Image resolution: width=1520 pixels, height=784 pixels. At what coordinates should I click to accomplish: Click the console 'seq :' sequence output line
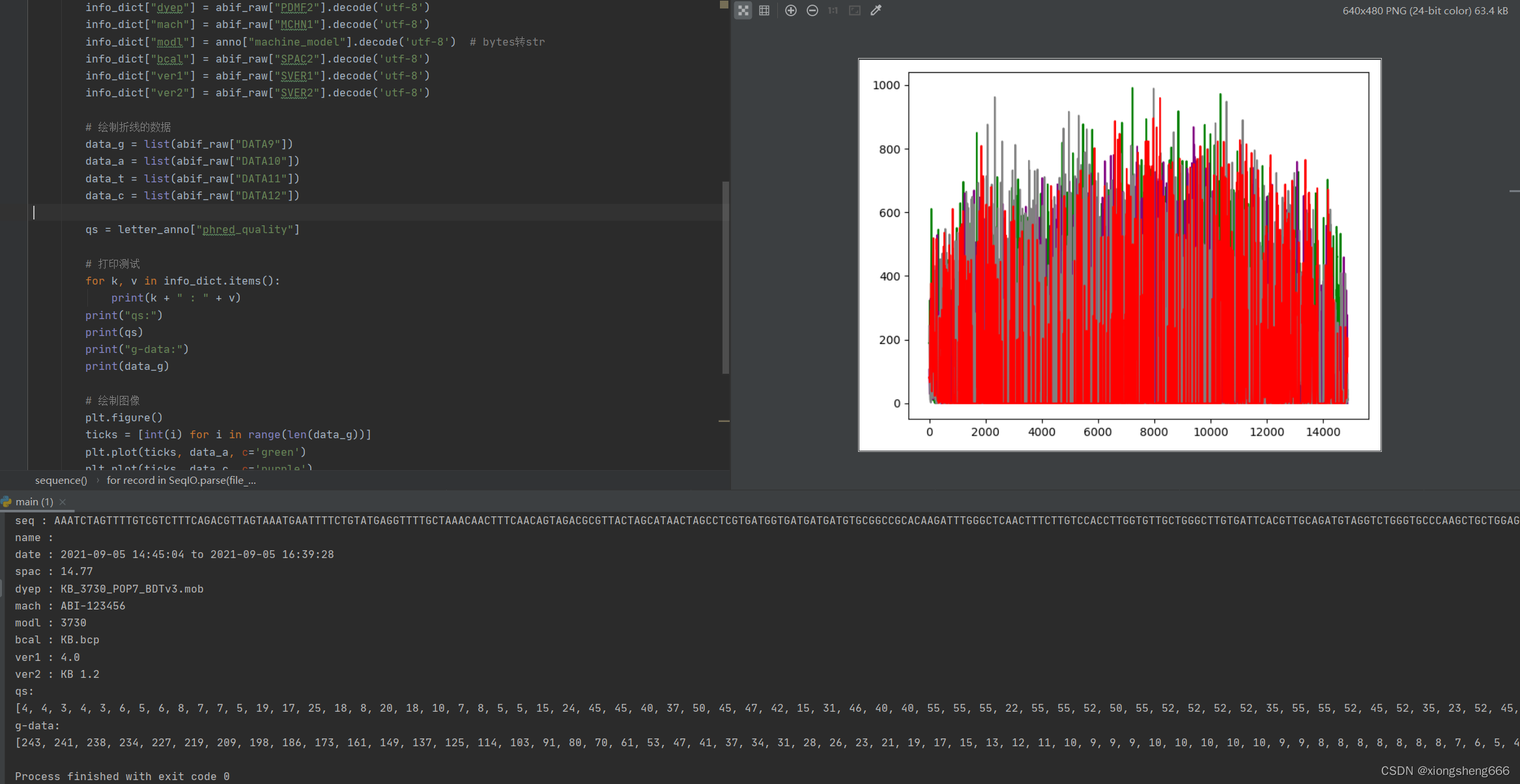[767, 520]
